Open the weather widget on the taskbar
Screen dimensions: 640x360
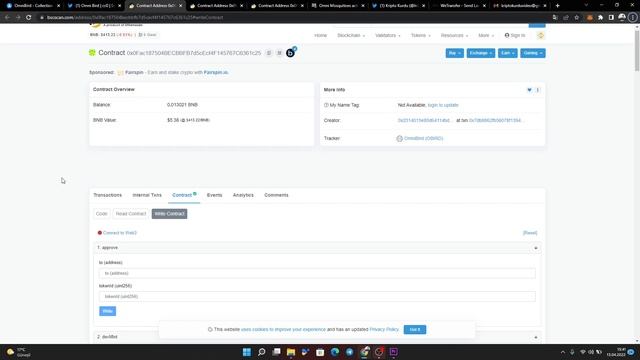(x=18, y=352)
